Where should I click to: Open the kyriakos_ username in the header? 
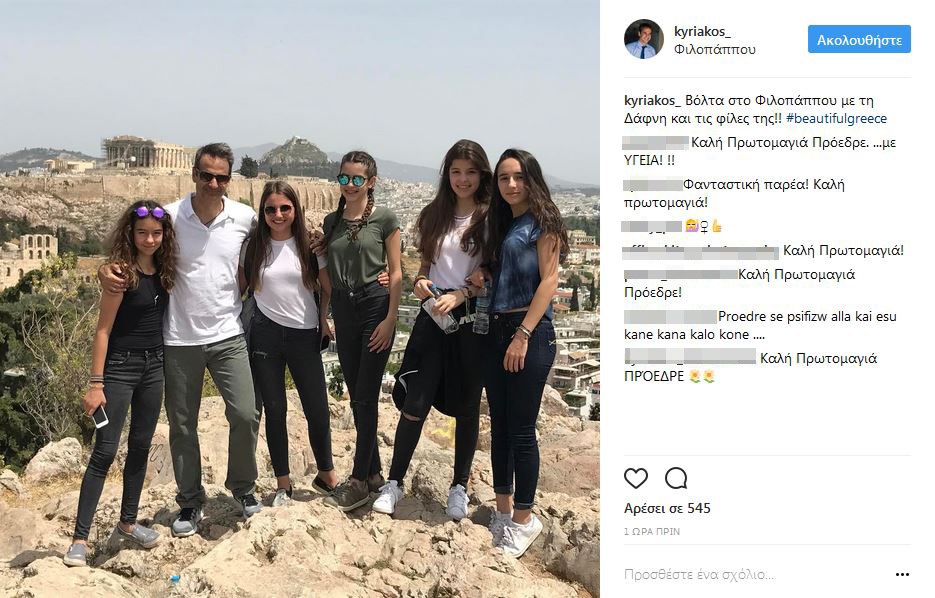[702, 31]
